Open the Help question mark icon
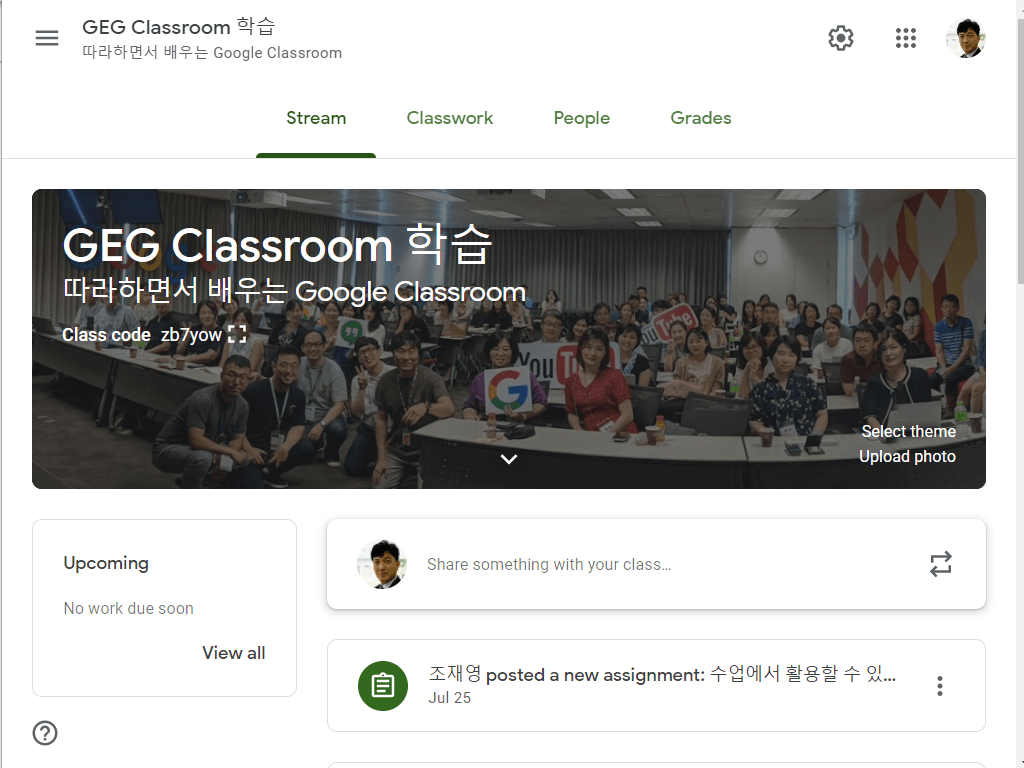This screenshot has height=768, width=1024. click(x=45, y=733)
